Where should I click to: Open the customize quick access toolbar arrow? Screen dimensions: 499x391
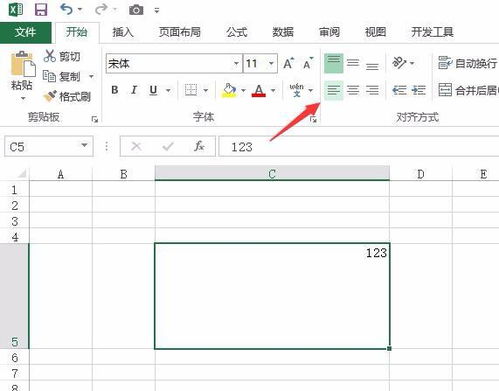tap(157, 11)
